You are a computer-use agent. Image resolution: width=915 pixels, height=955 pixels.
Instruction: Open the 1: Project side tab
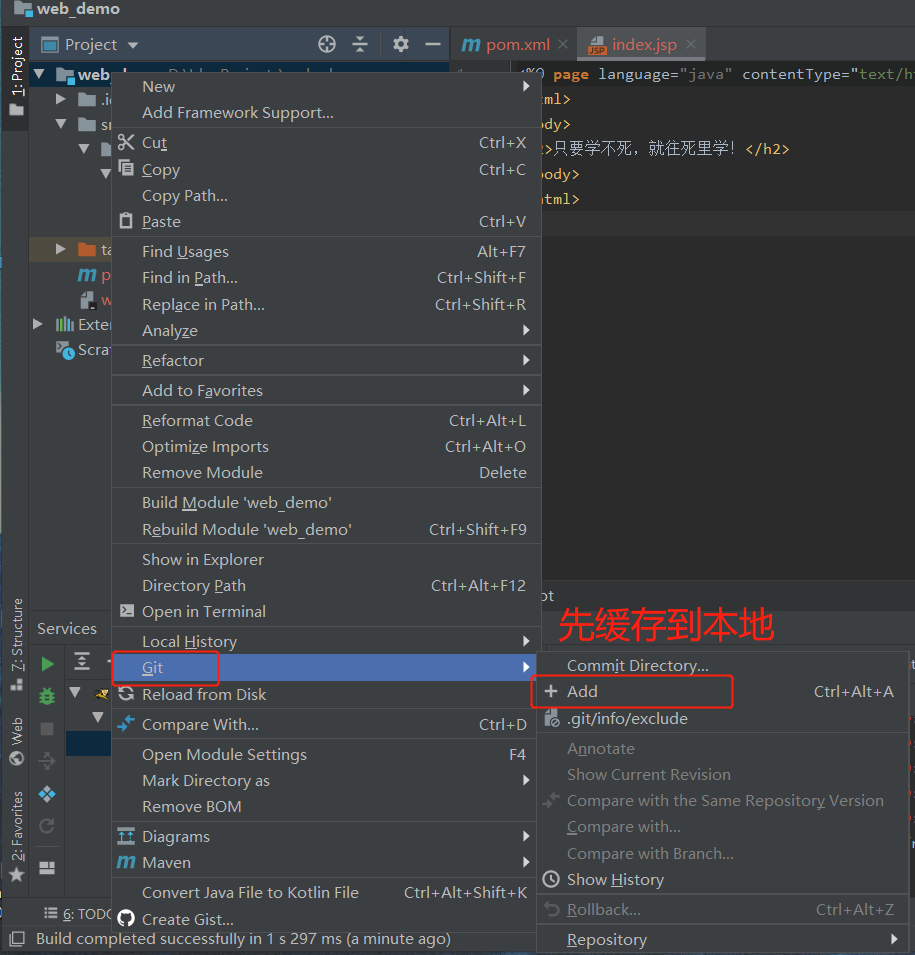17,75
